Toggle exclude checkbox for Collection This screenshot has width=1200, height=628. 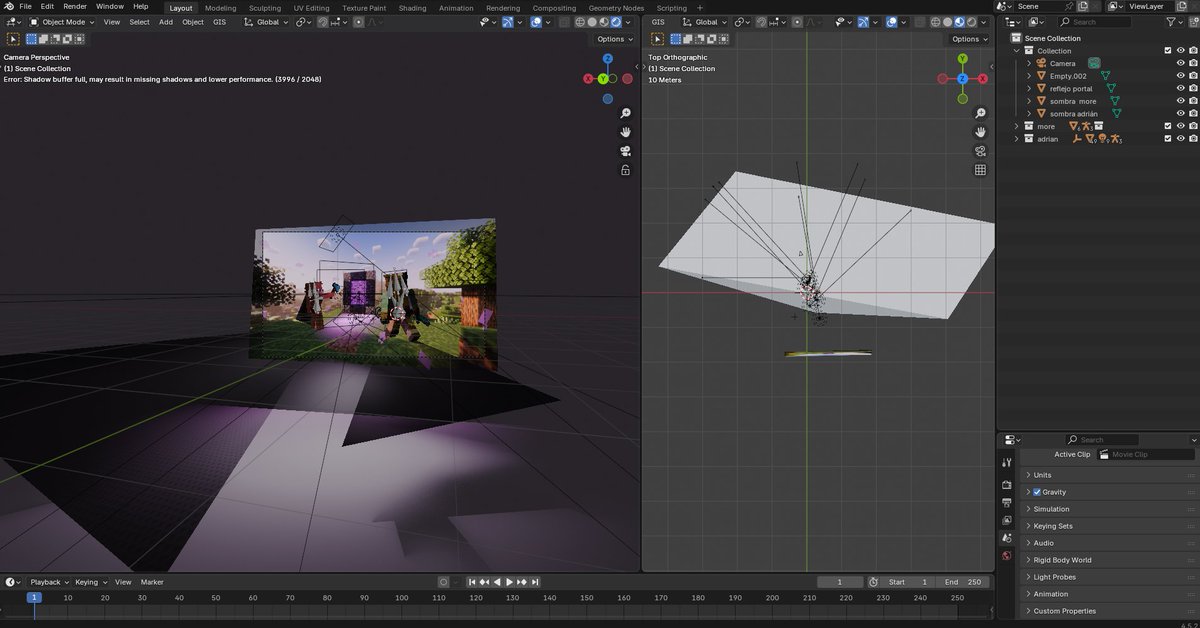(1167, 51)
